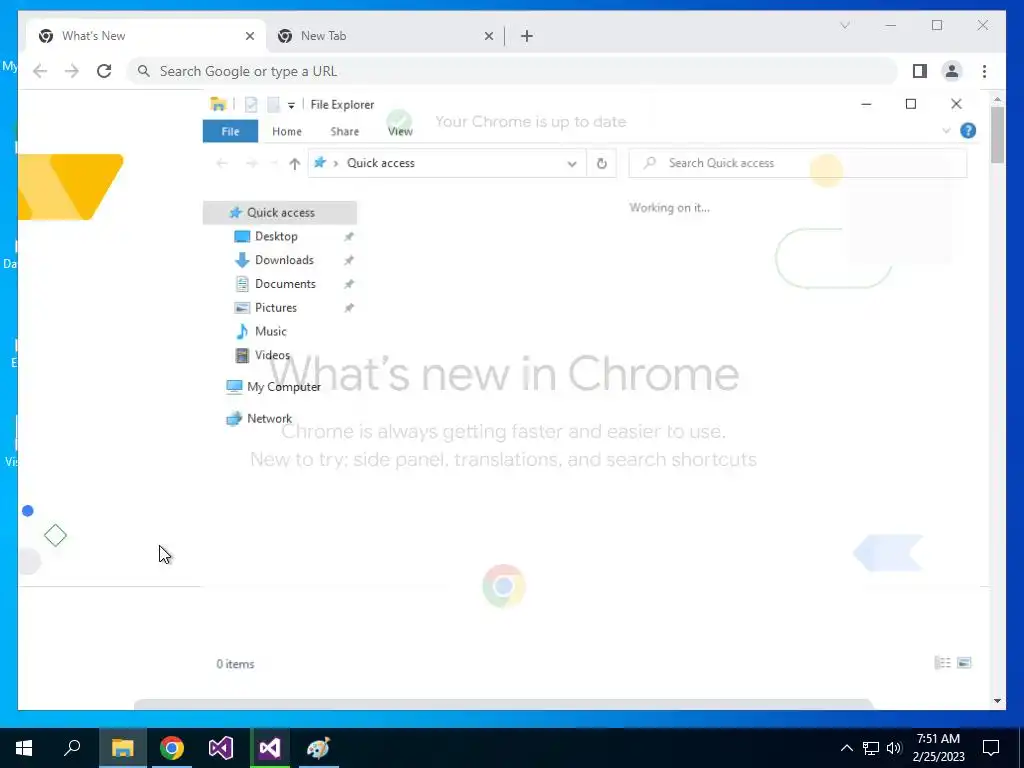The image size is (1024, 768).
Task: Open Videos in navigation pane
Action: (x=272, y=355)
